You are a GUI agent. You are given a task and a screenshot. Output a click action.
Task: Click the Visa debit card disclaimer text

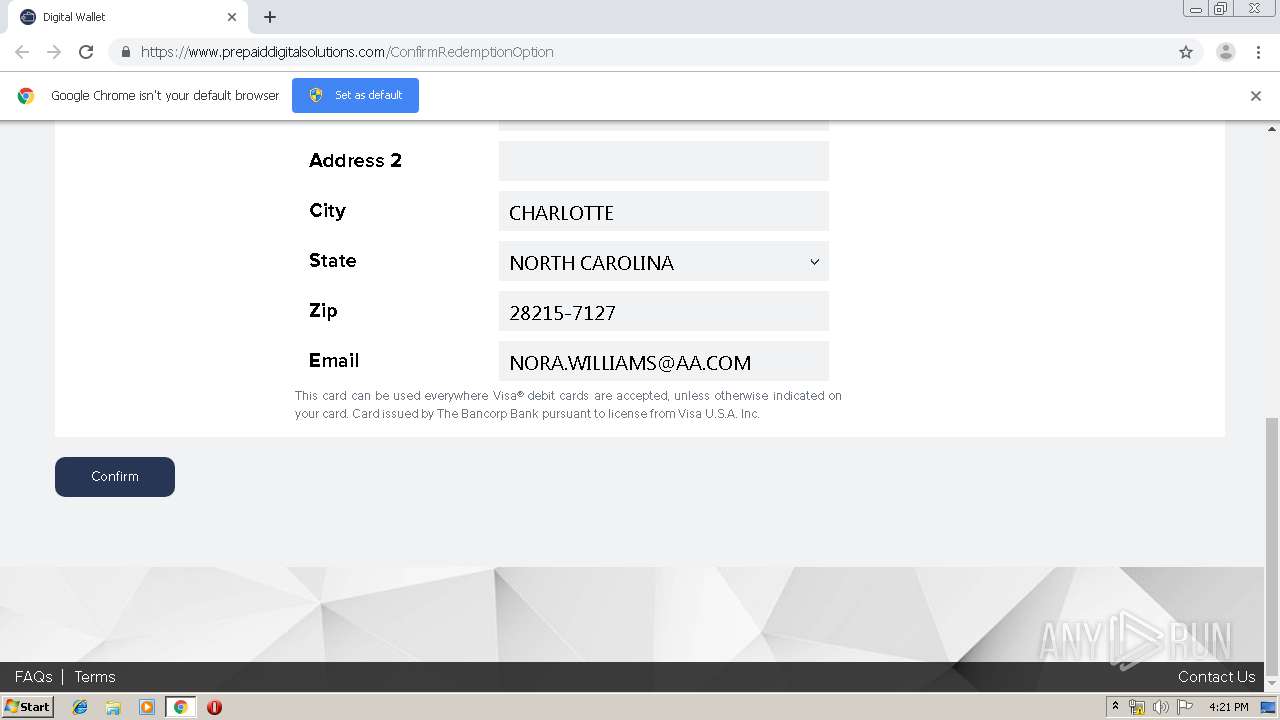coord(568,405)
